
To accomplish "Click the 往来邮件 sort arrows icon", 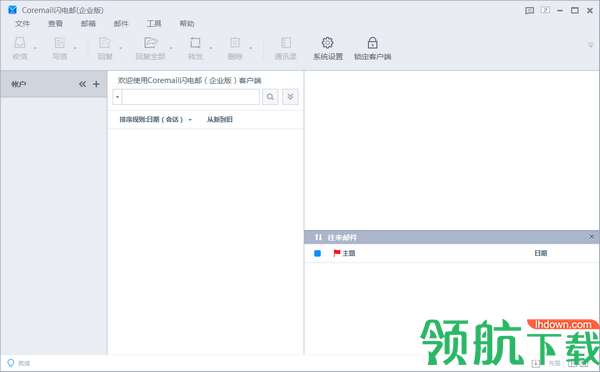I will click(x=318, y=237).
